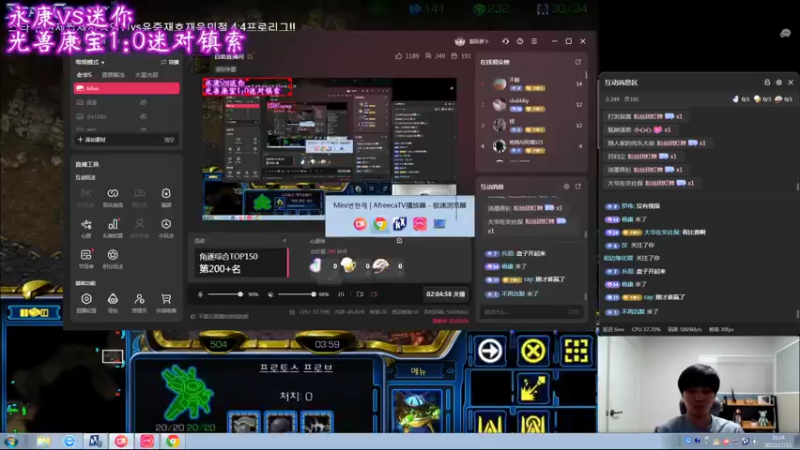Mute the microphone icon in audio bar
The width and height of the screenshot is (800, 450).
coord(200,294)
